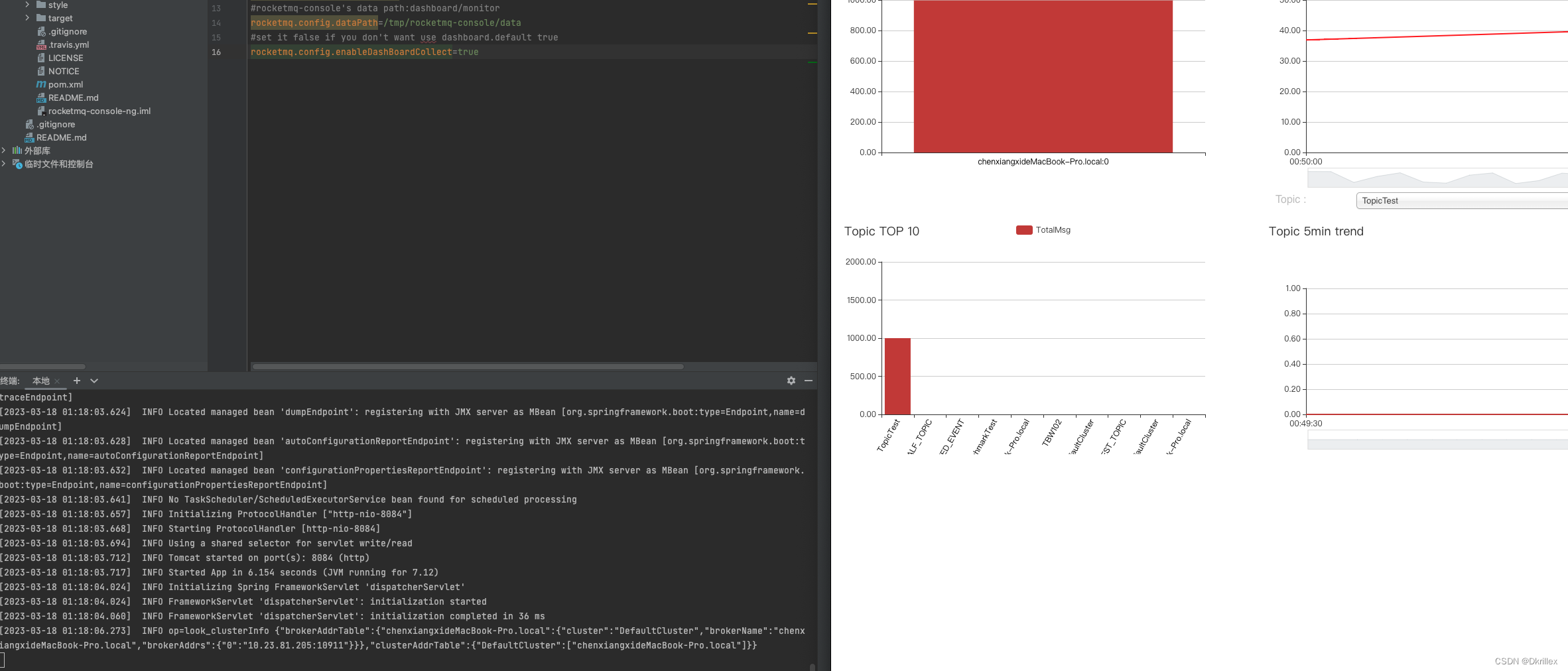Click the external libraries bar icon

point(17,151)
